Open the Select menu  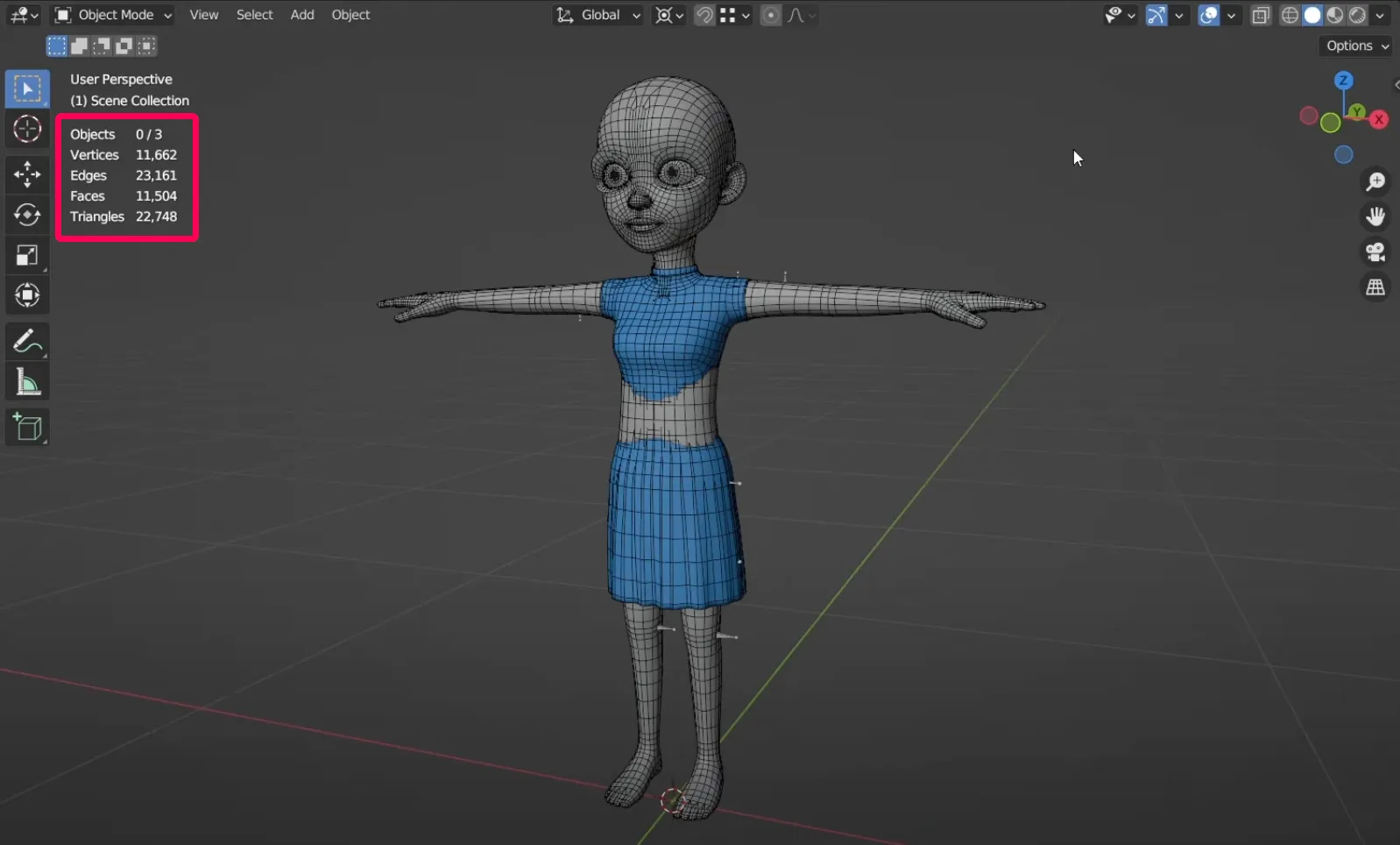coord(255,15)
